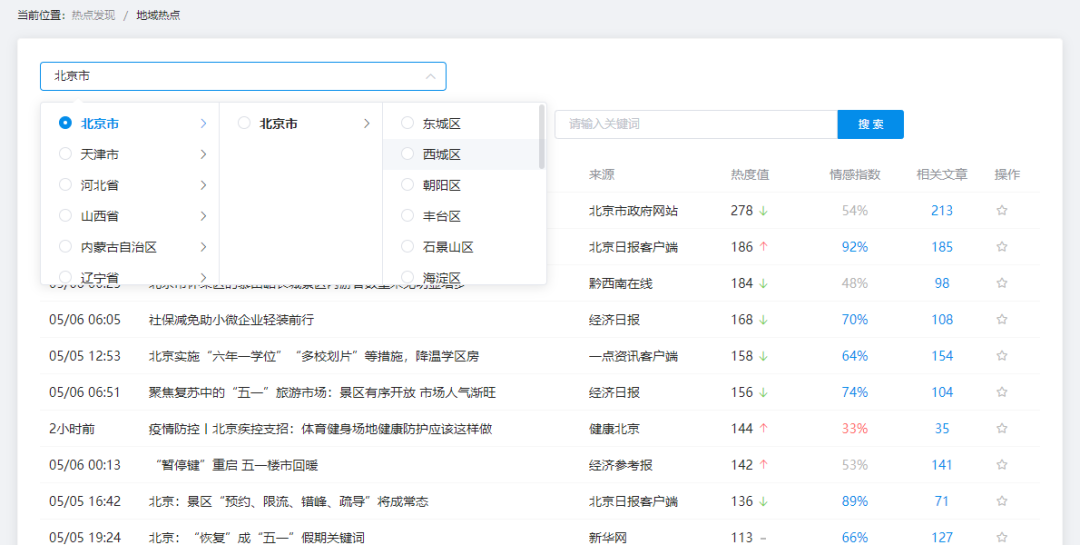This screenshot has height=545, width=1080.
Task: Open 213 related articles link
Action: pos(942,210)
